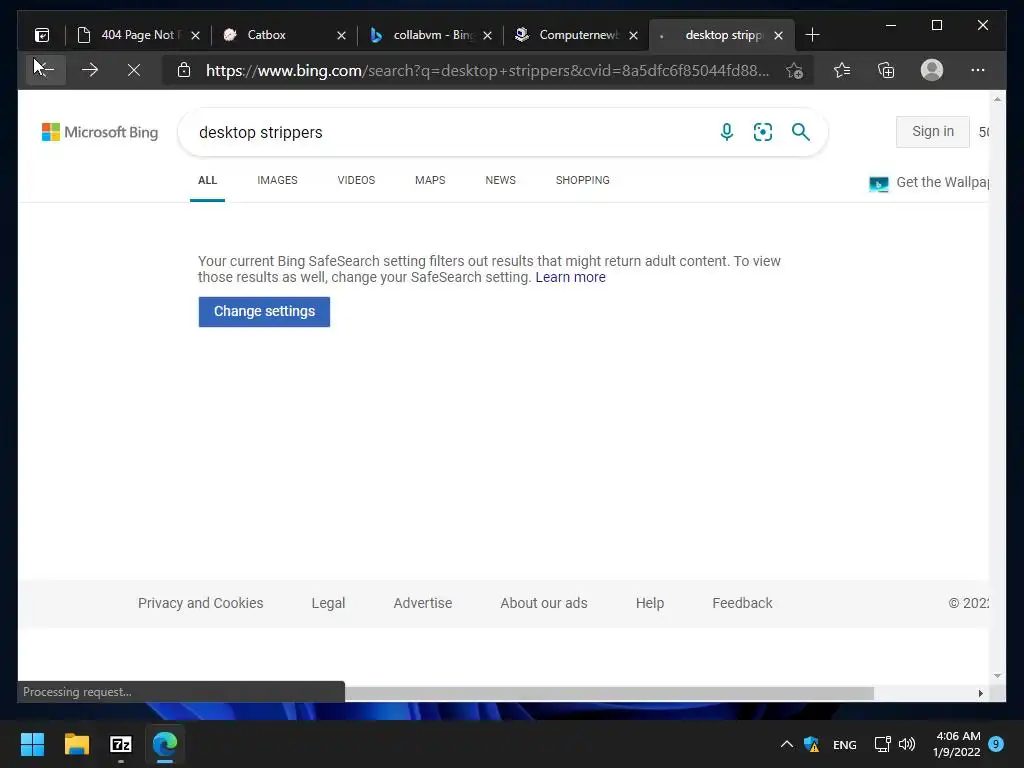The image size is (1024, 768).
Task: Open Windows Security tray icon
Action: (811, 744)
